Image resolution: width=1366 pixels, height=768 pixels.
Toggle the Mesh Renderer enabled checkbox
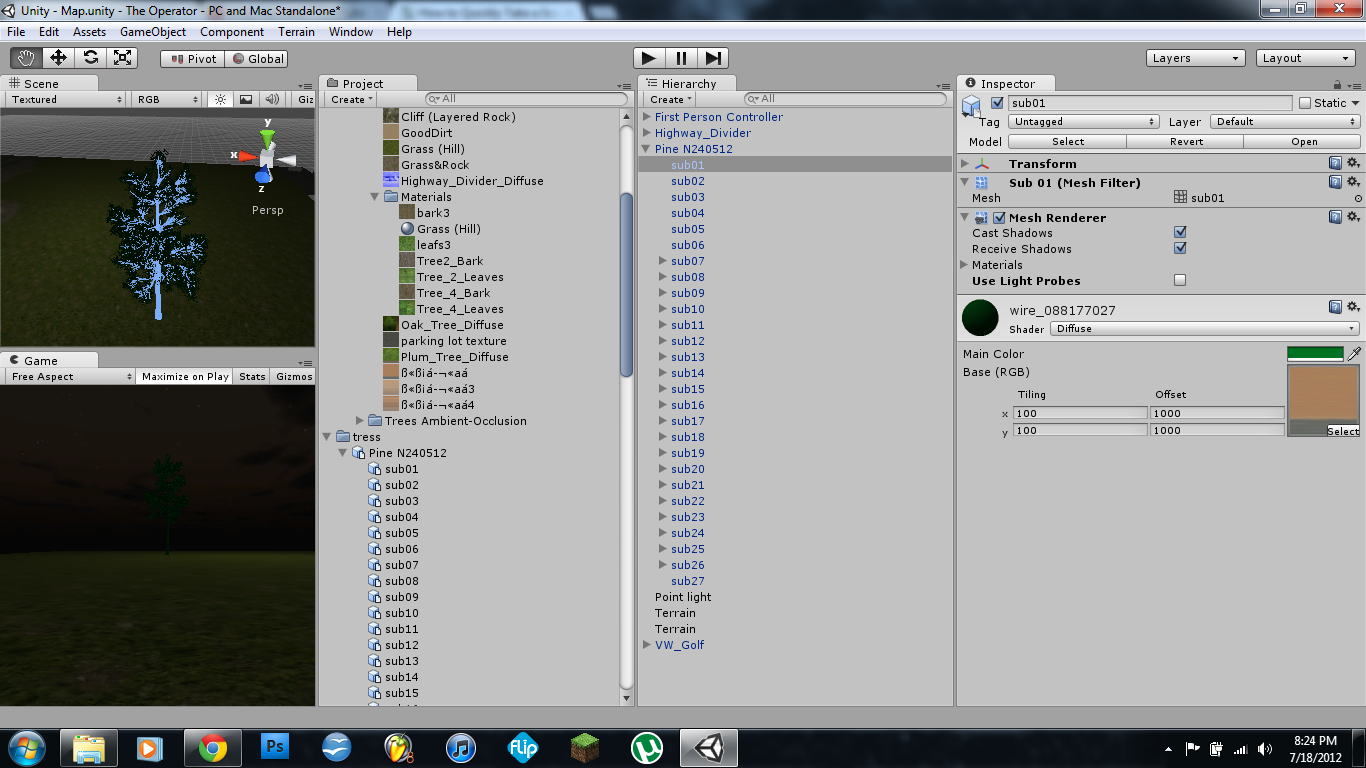point(999,217)
